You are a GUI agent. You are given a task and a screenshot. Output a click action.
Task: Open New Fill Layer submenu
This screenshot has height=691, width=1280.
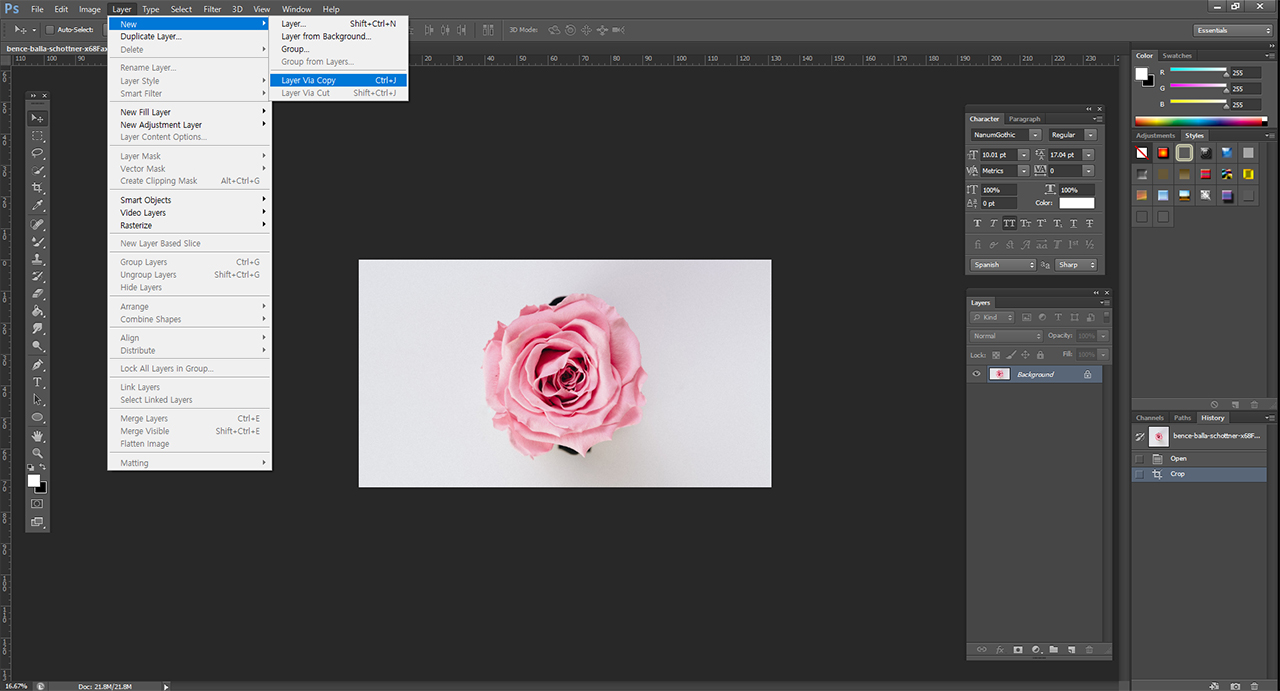190,112
